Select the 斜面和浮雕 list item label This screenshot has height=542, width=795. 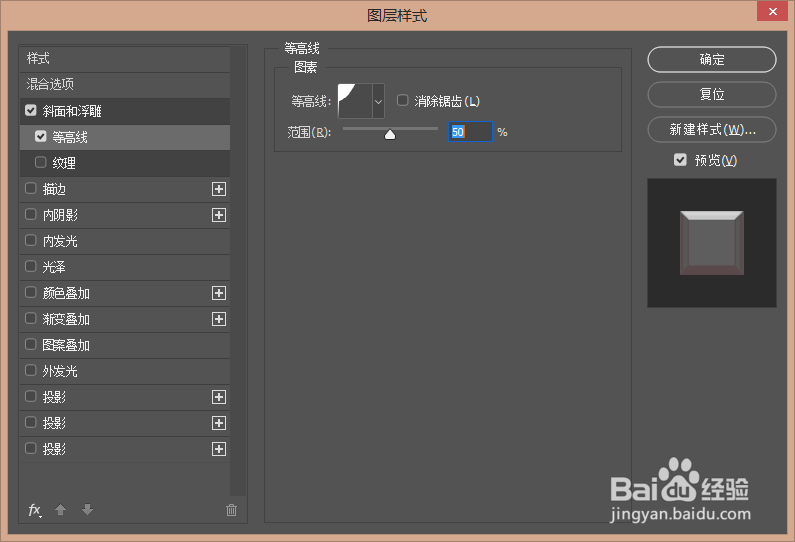click(x=72, y=111)
